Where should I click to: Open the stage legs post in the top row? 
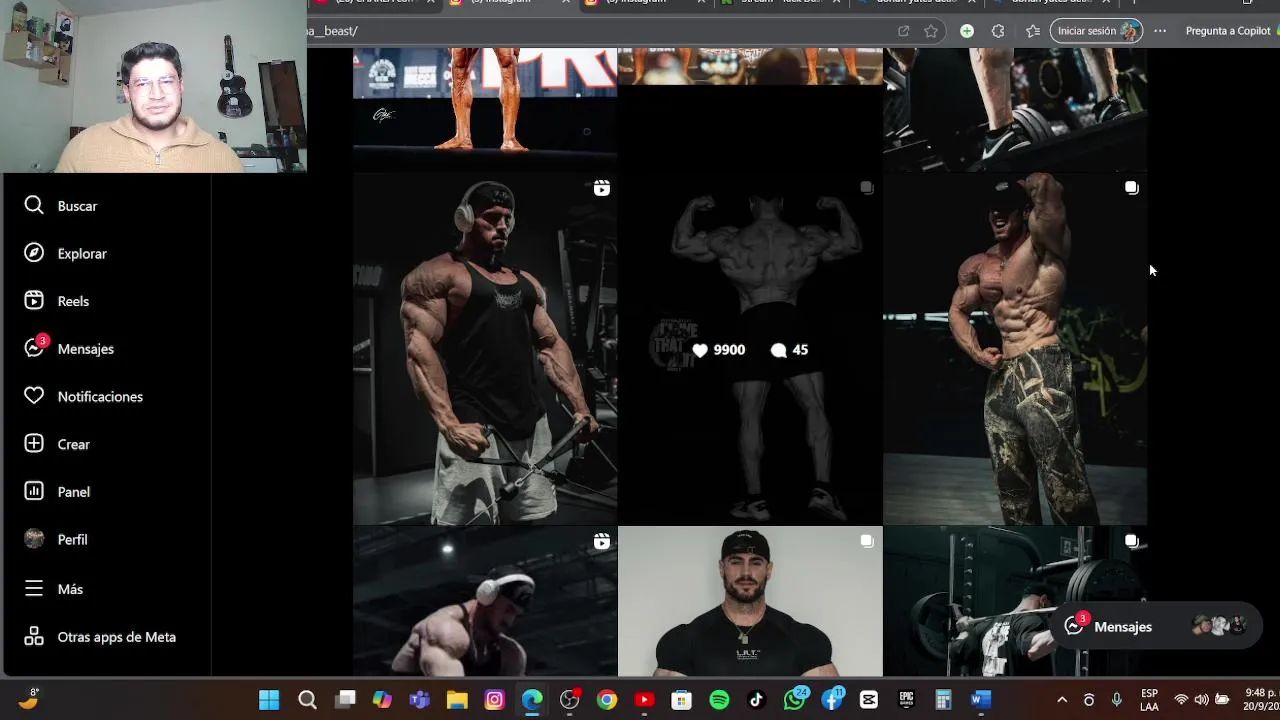click(485, 109)
